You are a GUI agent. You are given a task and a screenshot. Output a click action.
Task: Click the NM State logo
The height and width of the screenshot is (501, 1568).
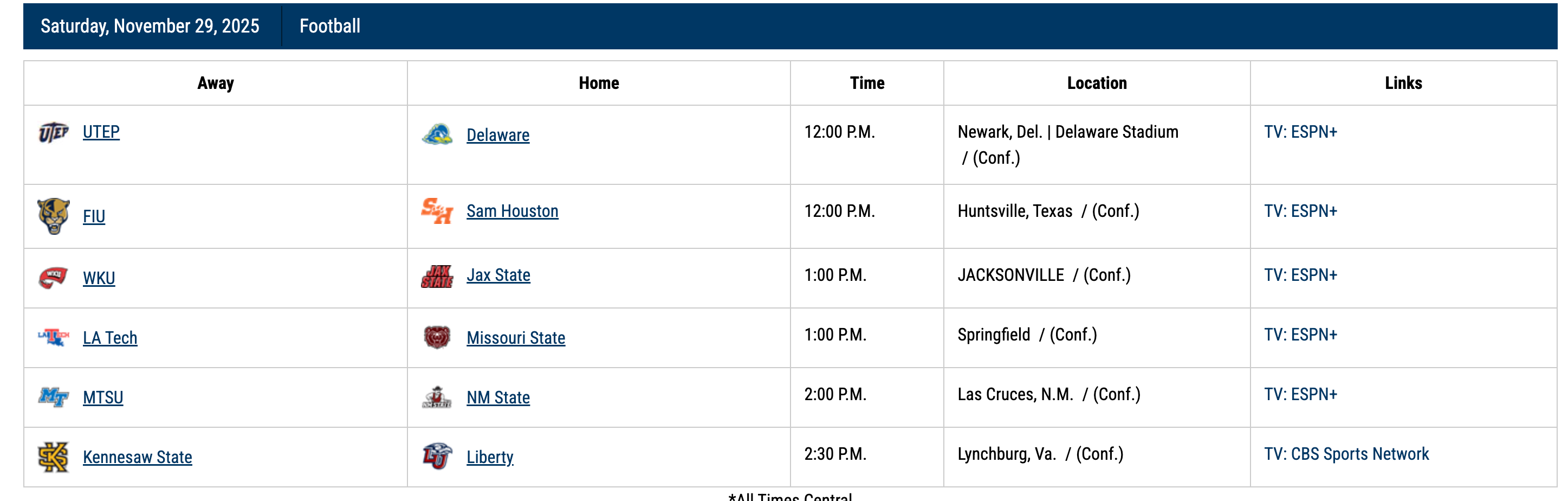click(437, 397)
